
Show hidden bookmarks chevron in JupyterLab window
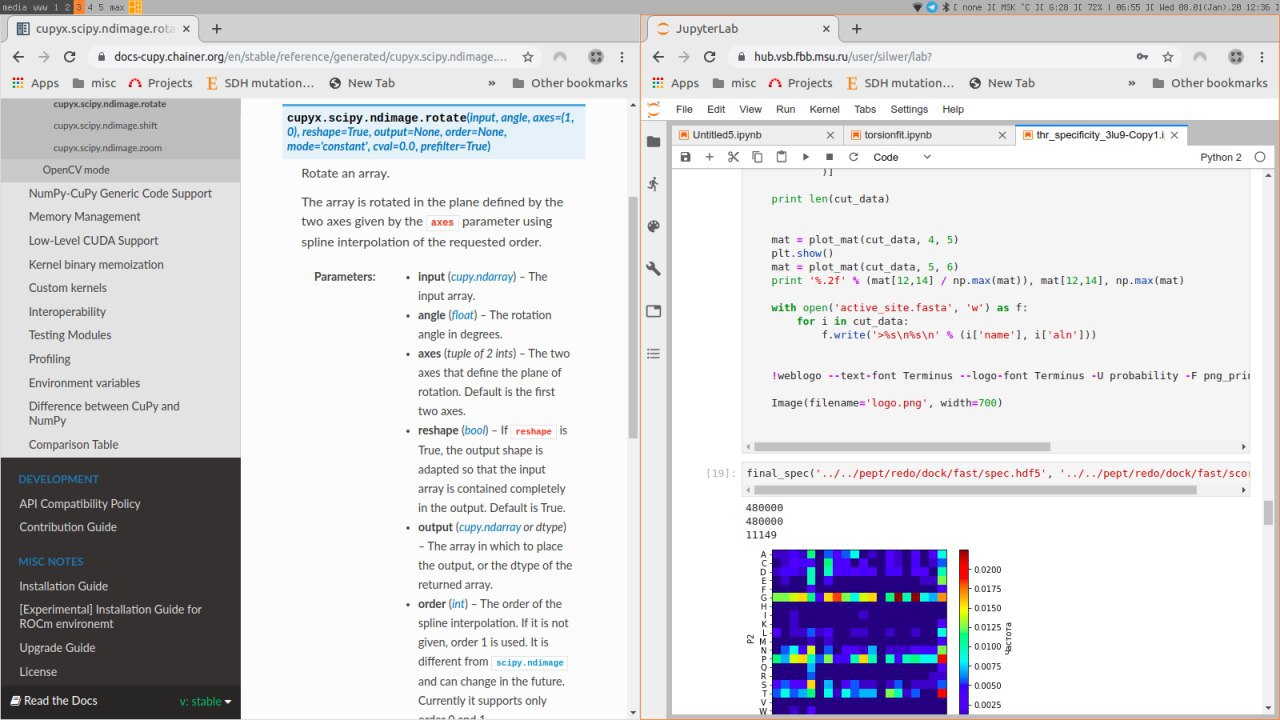click(x=1131, y=83)
